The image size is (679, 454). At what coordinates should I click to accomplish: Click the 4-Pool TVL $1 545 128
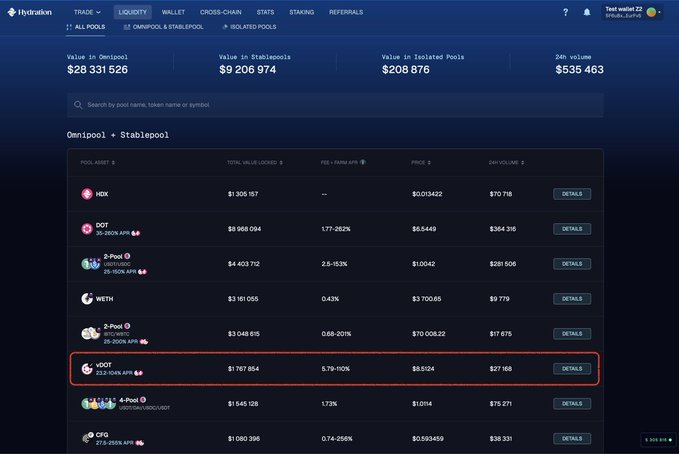243,403
